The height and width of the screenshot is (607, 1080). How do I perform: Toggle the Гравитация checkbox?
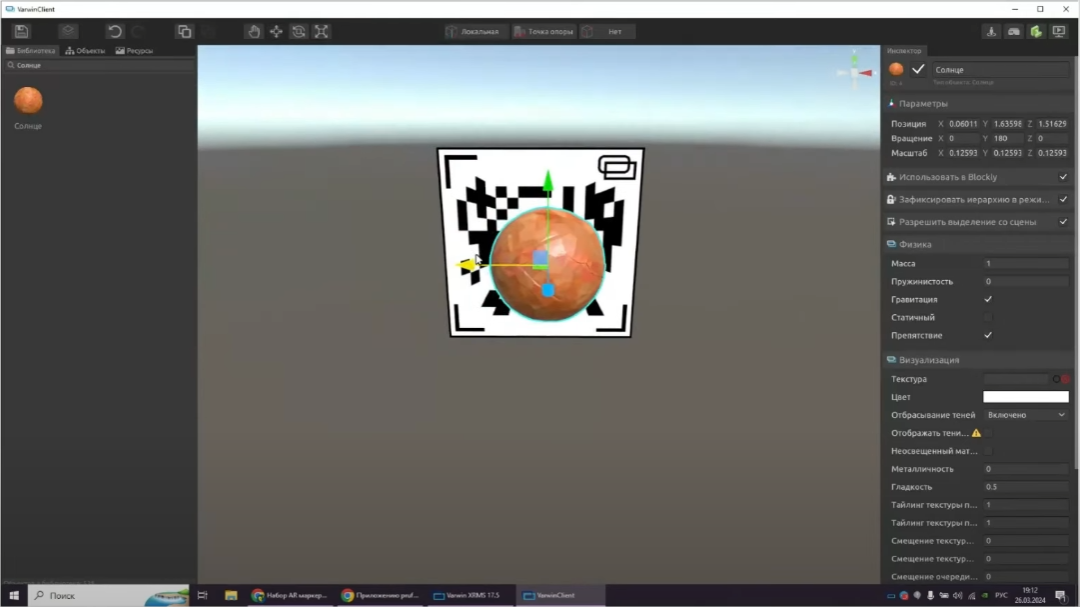(x=988, y=299)
